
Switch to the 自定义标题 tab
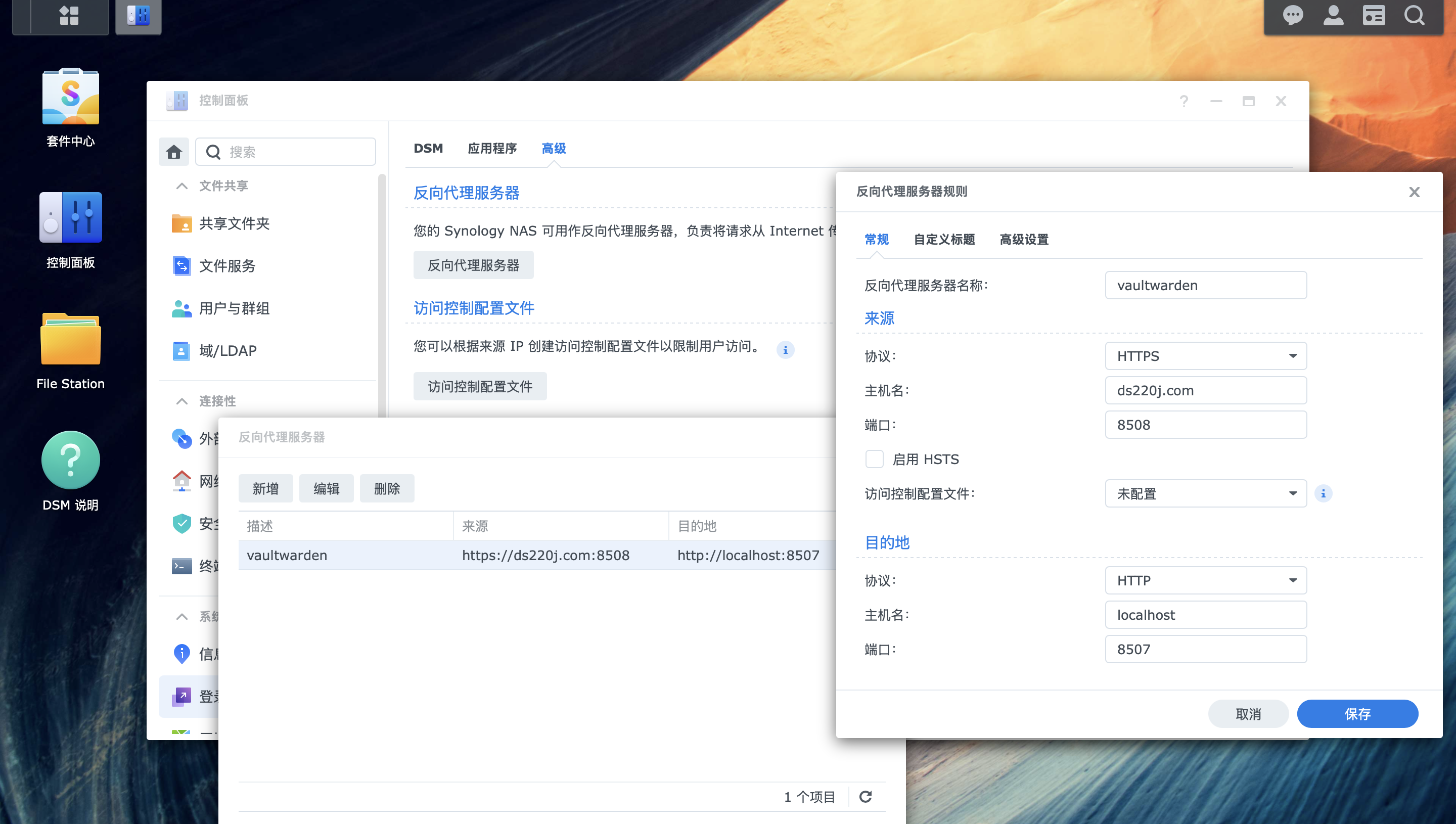coord(943,240)
